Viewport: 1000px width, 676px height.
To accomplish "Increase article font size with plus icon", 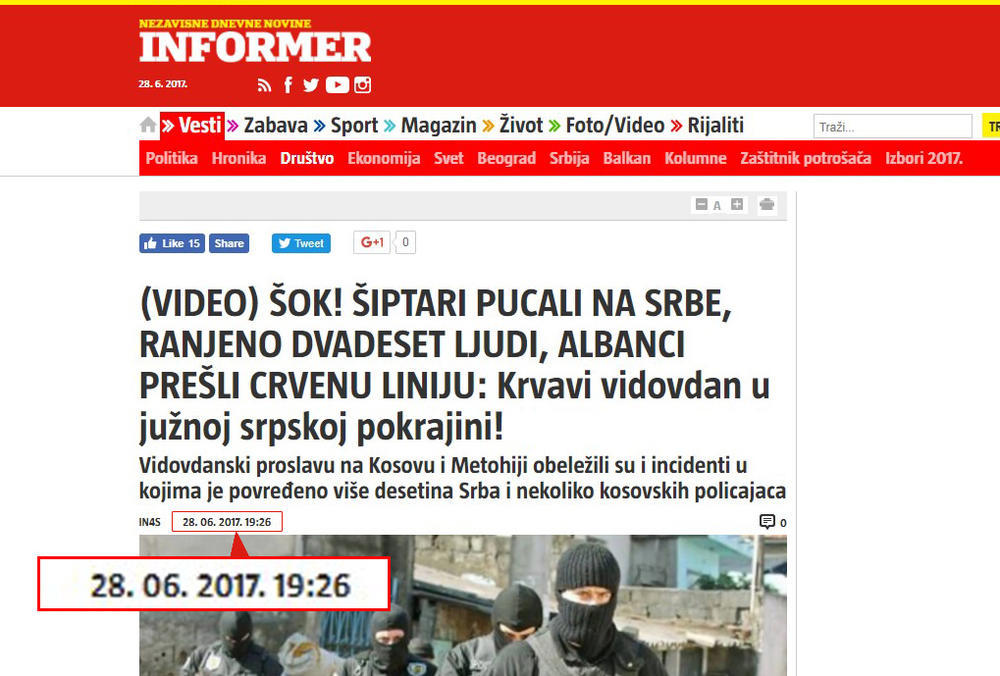I will pyautogui.click(x=737, y=204).
